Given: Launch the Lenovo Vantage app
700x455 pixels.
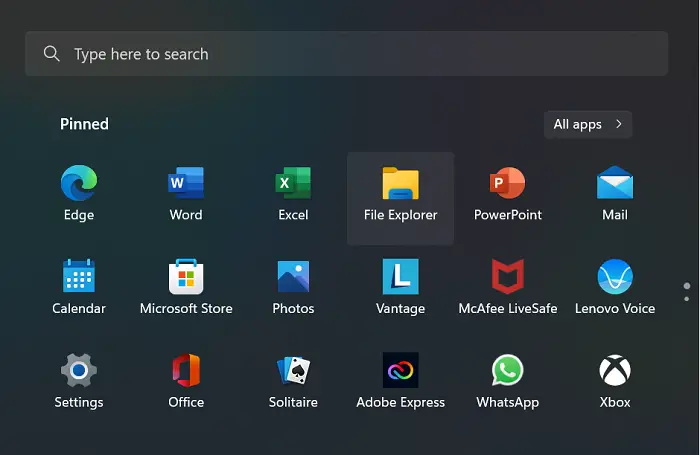Looking at the screenshot, I should coord(400,276).
